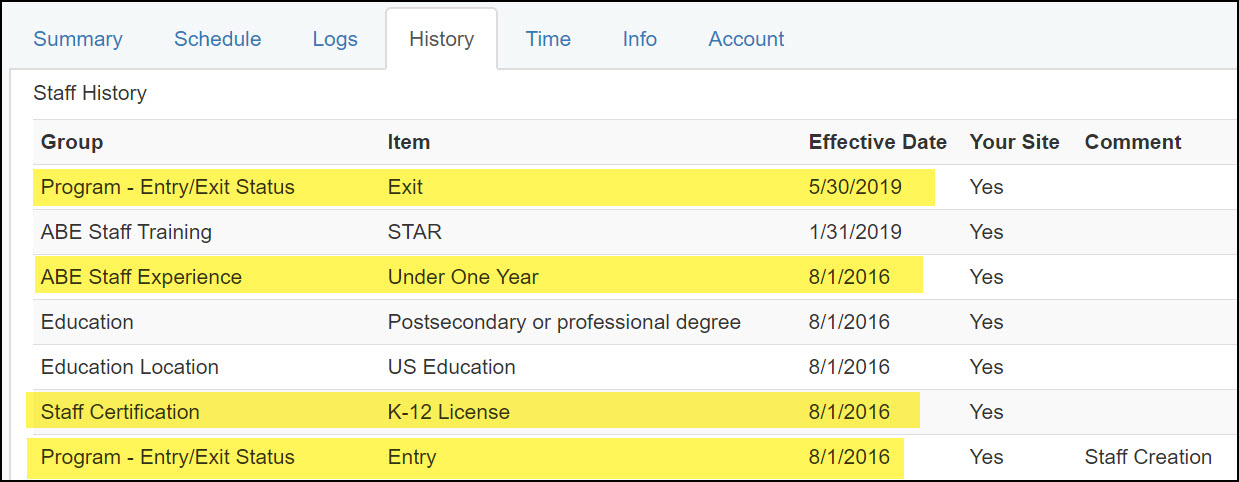Switch to the Info tab
The image size is (1239, 482).
pyautogui.click(x=640, y=39)
